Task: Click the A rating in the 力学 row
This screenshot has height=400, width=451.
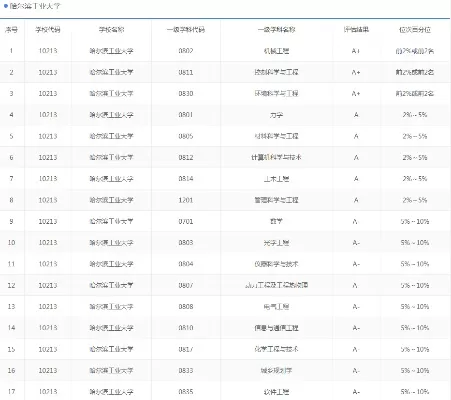Action: click(356, 115)
